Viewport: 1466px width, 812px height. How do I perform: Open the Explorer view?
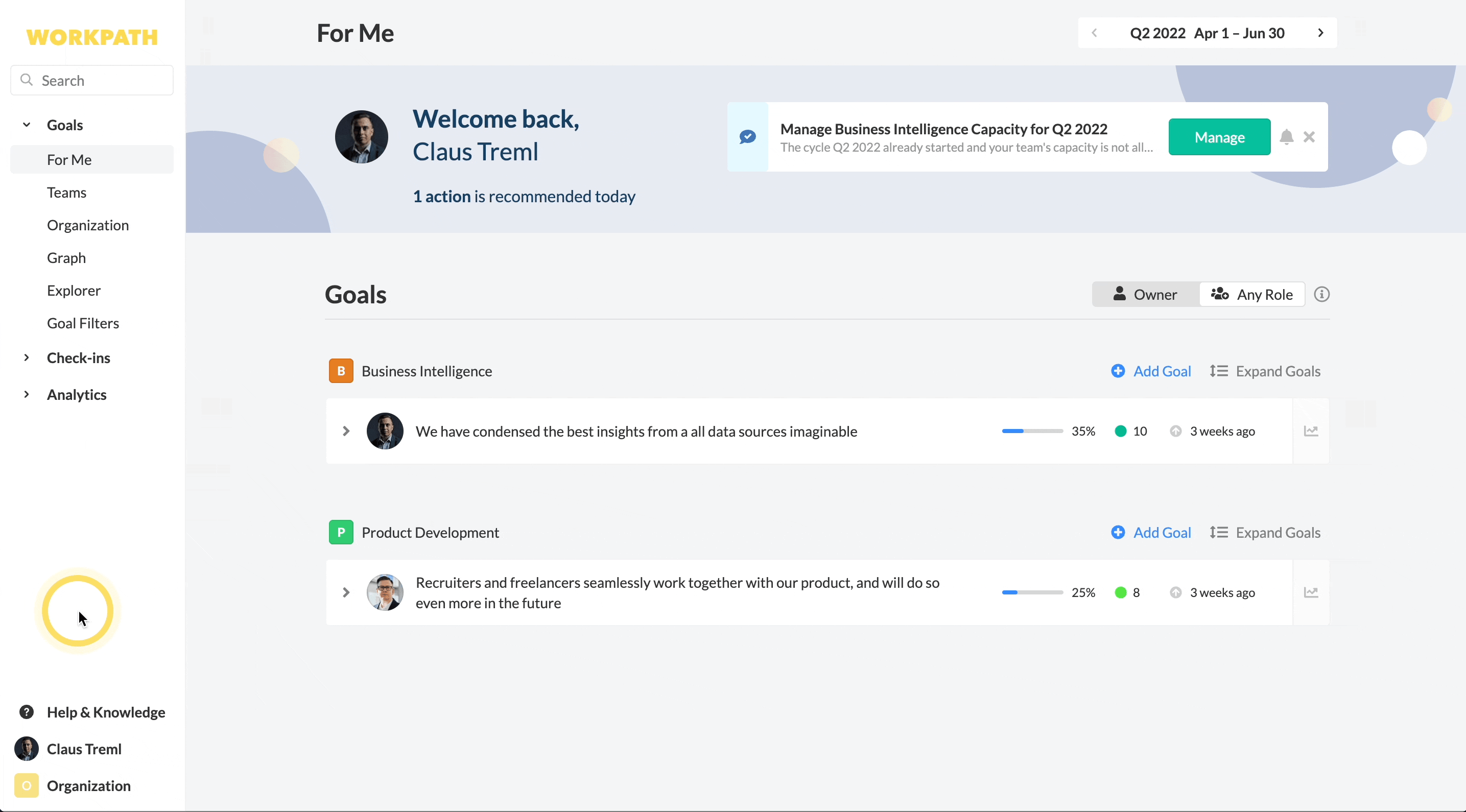coord(74,290)
